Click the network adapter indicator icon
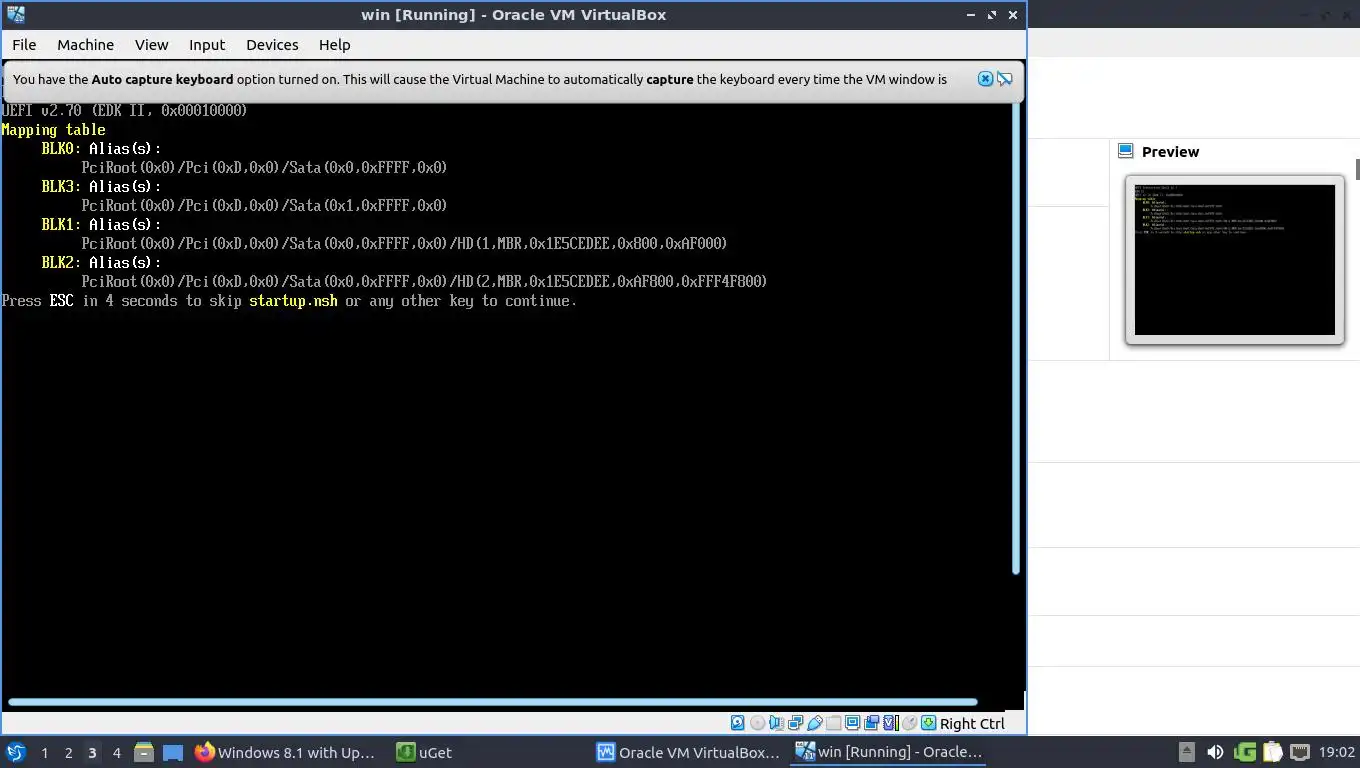 coord(796,723)
